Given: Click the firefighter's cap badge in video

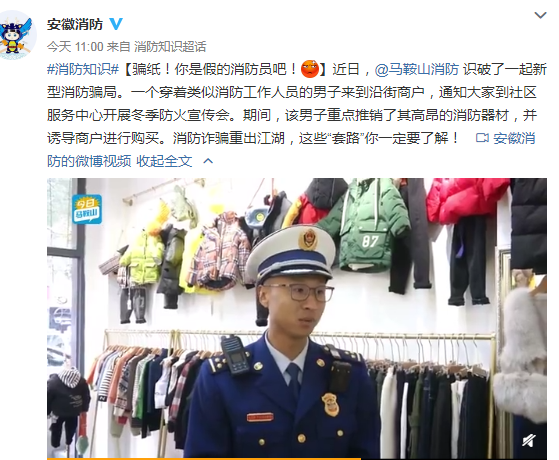Looking at the screenshot, I should click(309, 238).
